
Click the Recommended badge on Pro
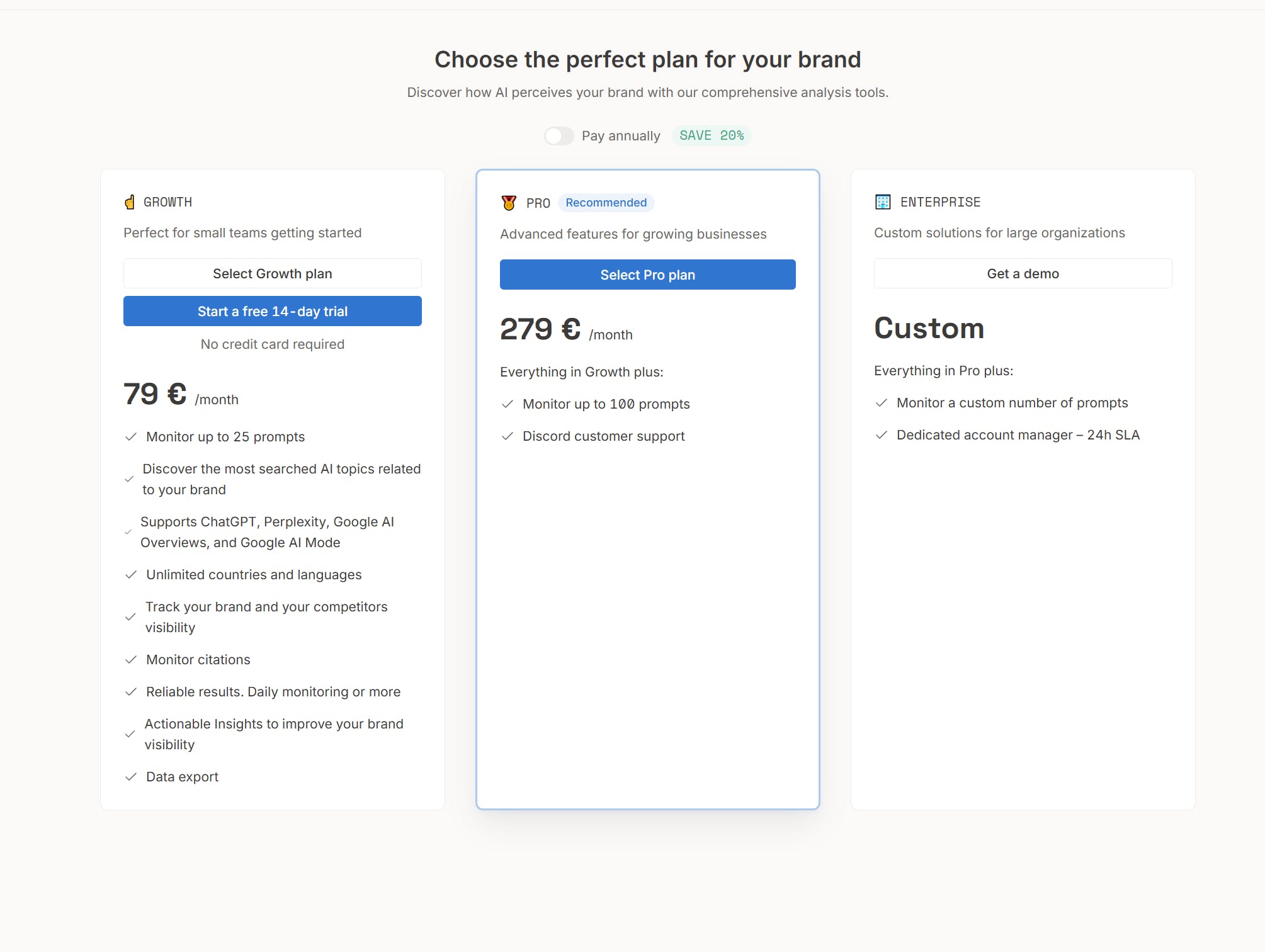pyautogui.click(x=606, y=203)
